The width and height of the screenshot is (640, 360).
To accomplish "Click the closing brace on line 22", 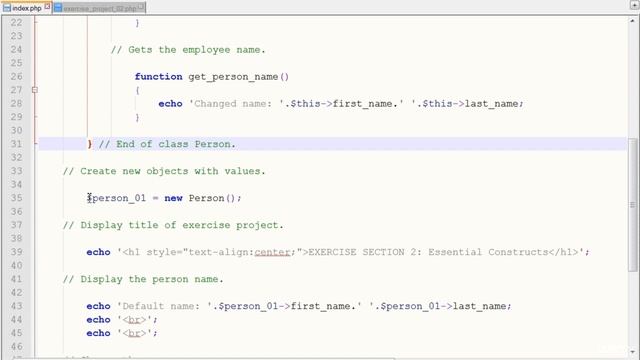I will [x=138, y=23].
